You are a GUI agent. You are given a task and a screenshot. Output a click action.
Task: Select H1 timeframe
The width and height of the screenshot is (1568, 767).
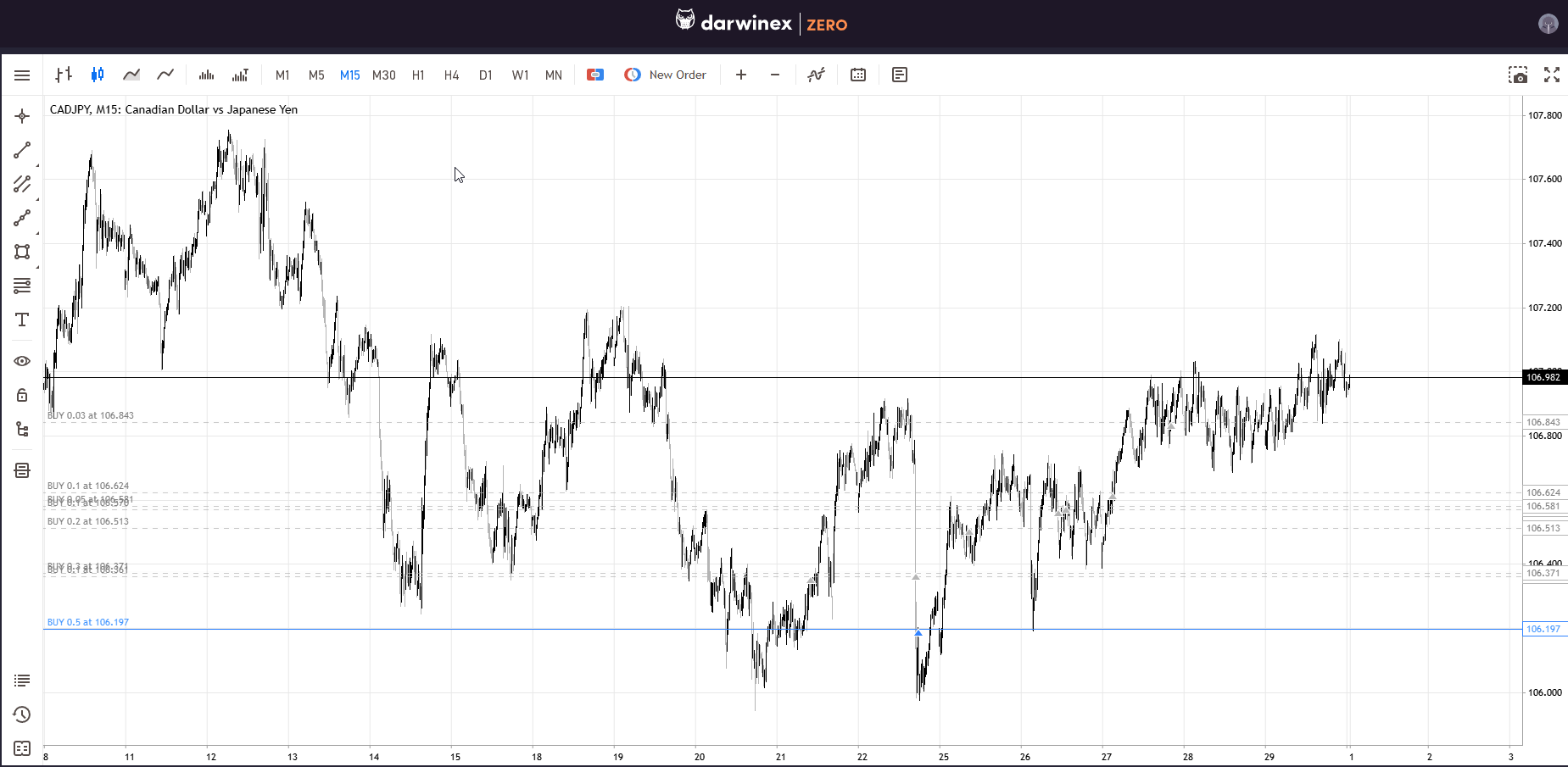(x=418, y=75)
